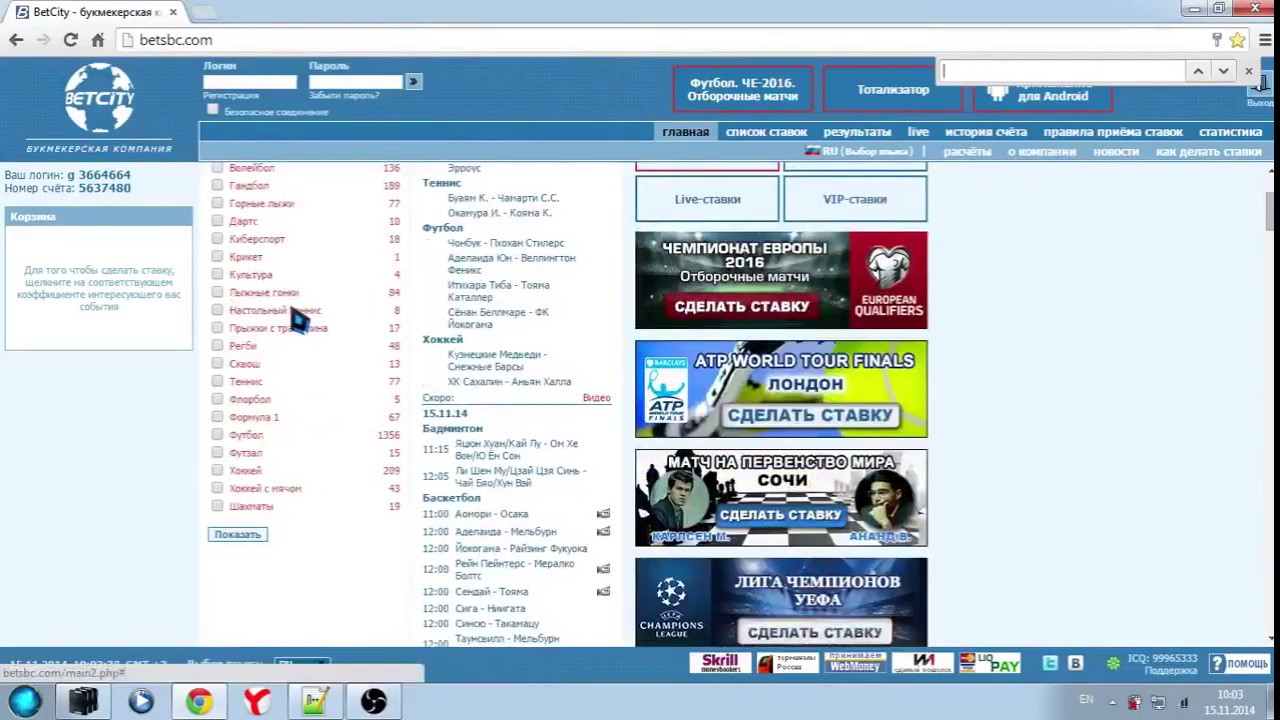
Task: Click the Пароль input field
Action: pos(356,82)
